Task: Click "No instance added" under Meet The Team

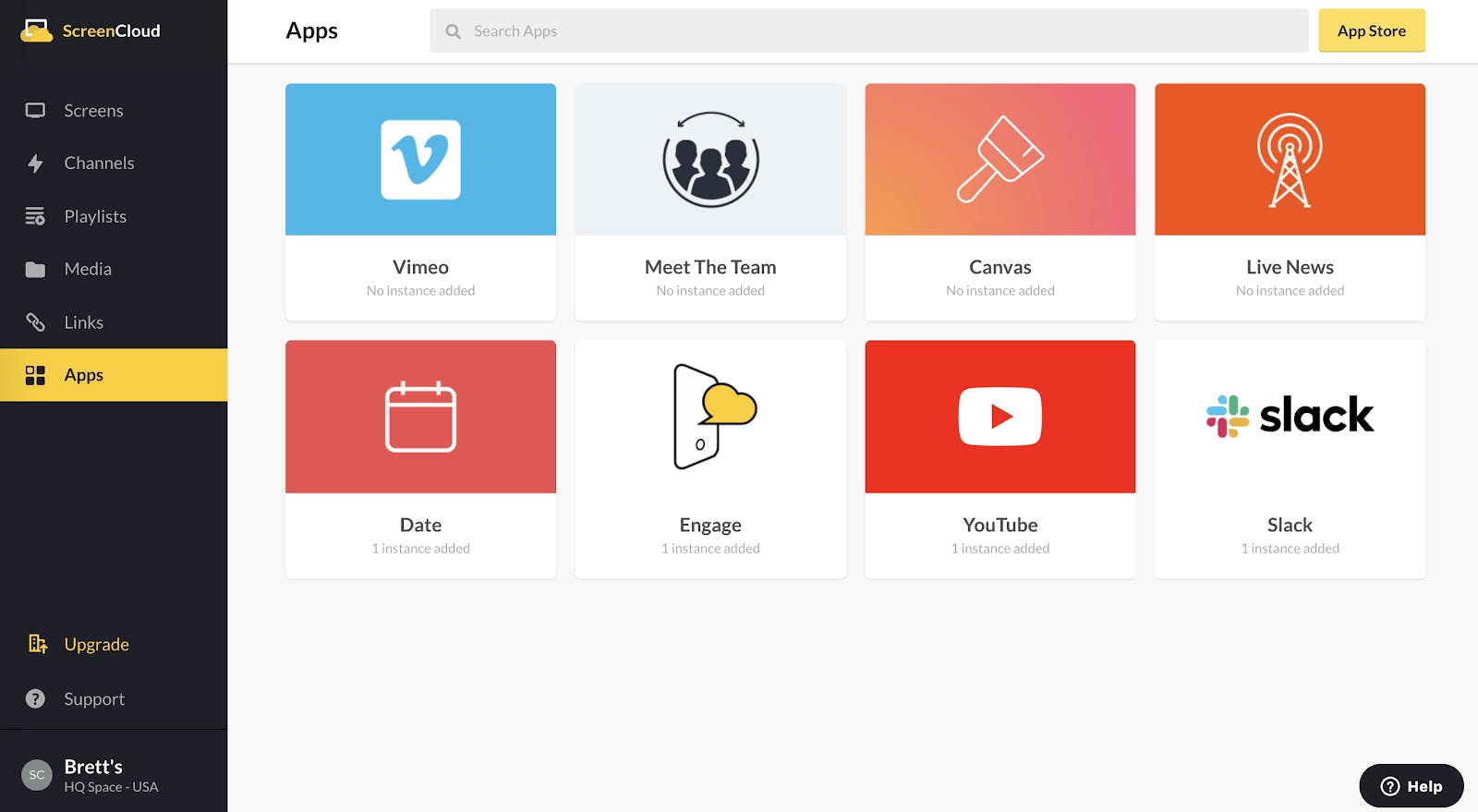Action: click(x=710, y=291)
